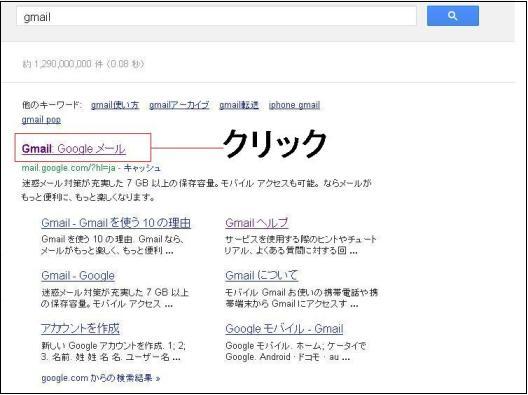Open the suggested keyword gmailアーカイブ

pyautogui.click(x=179, y=105)
